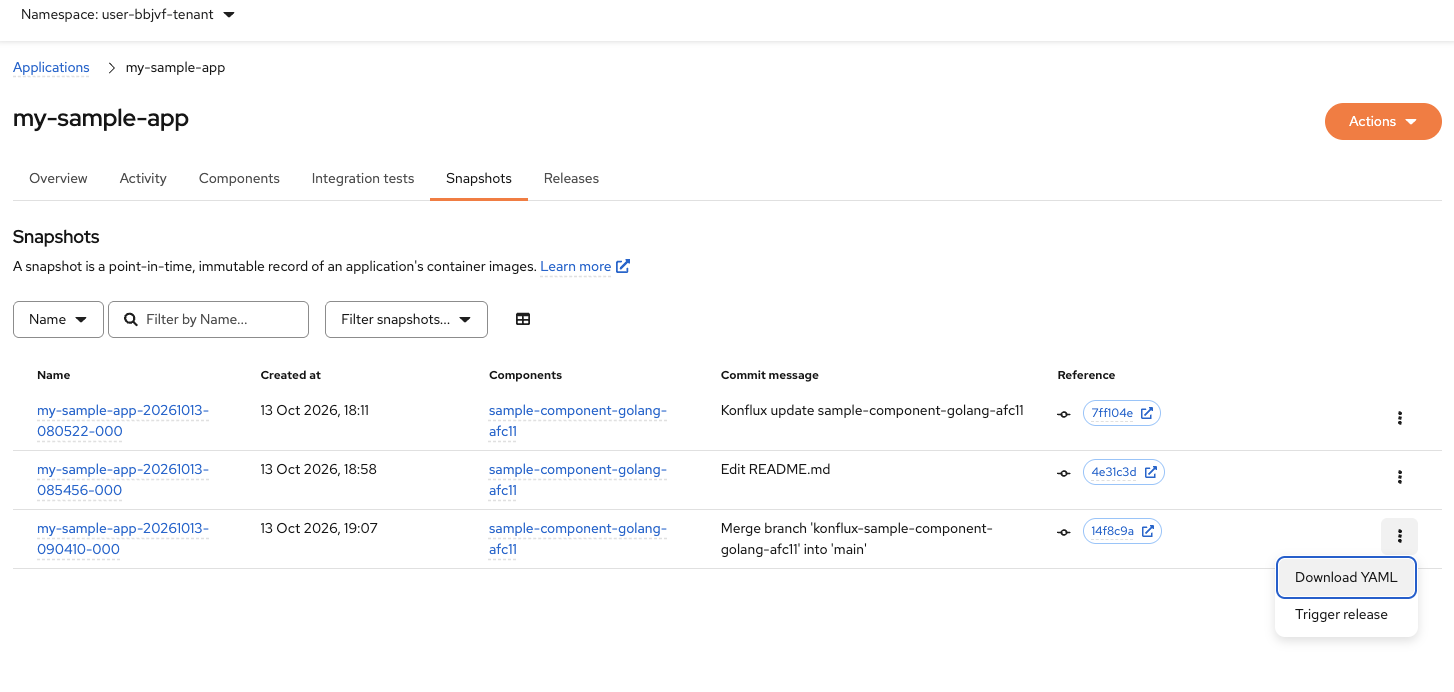Open commit reference 14f8c9a
This screenshot has height=692, width=1454.
(x=1122, y=531)
